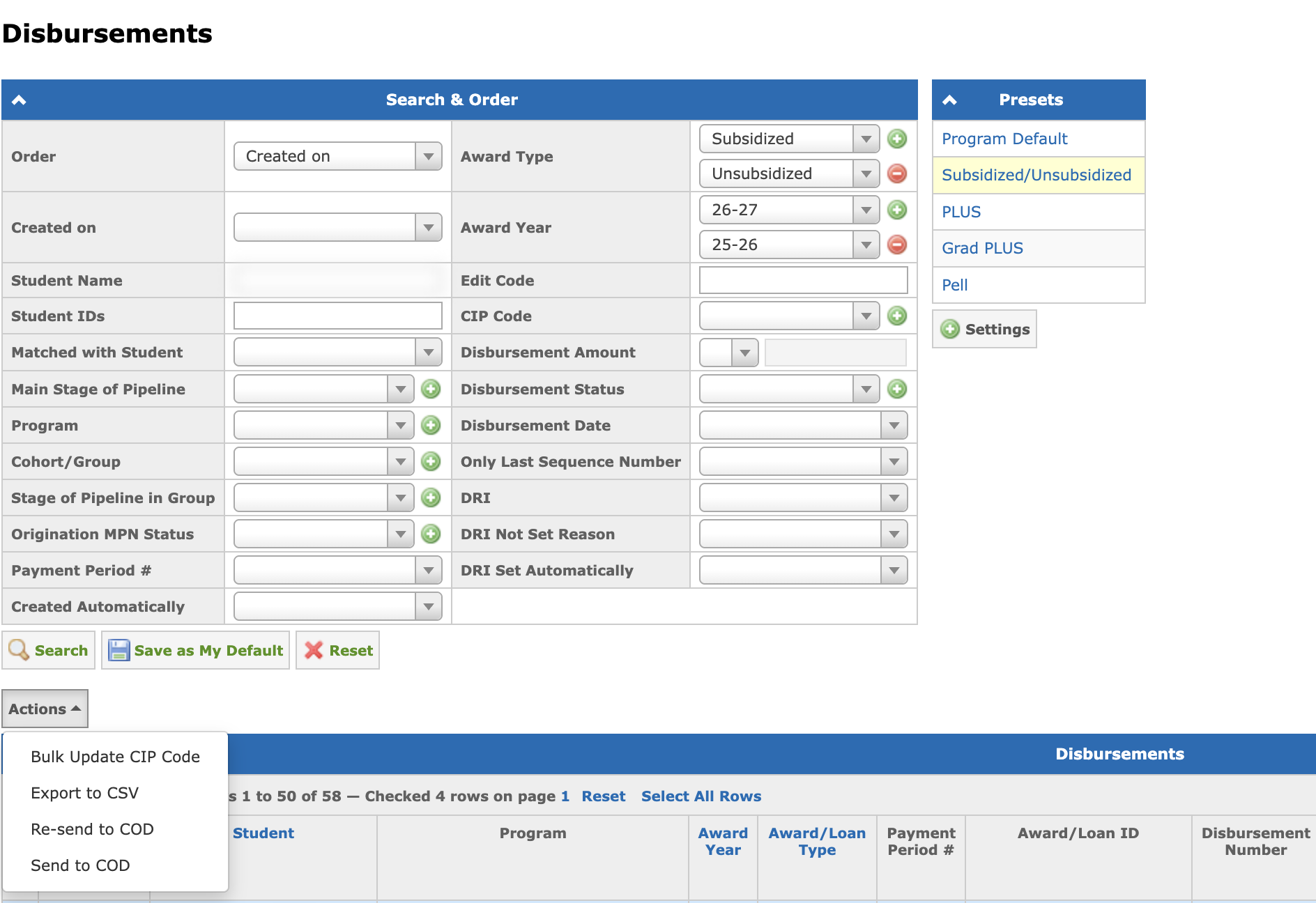
Task: Select Bulk Update CIP Code action
Action: (115, 757)
